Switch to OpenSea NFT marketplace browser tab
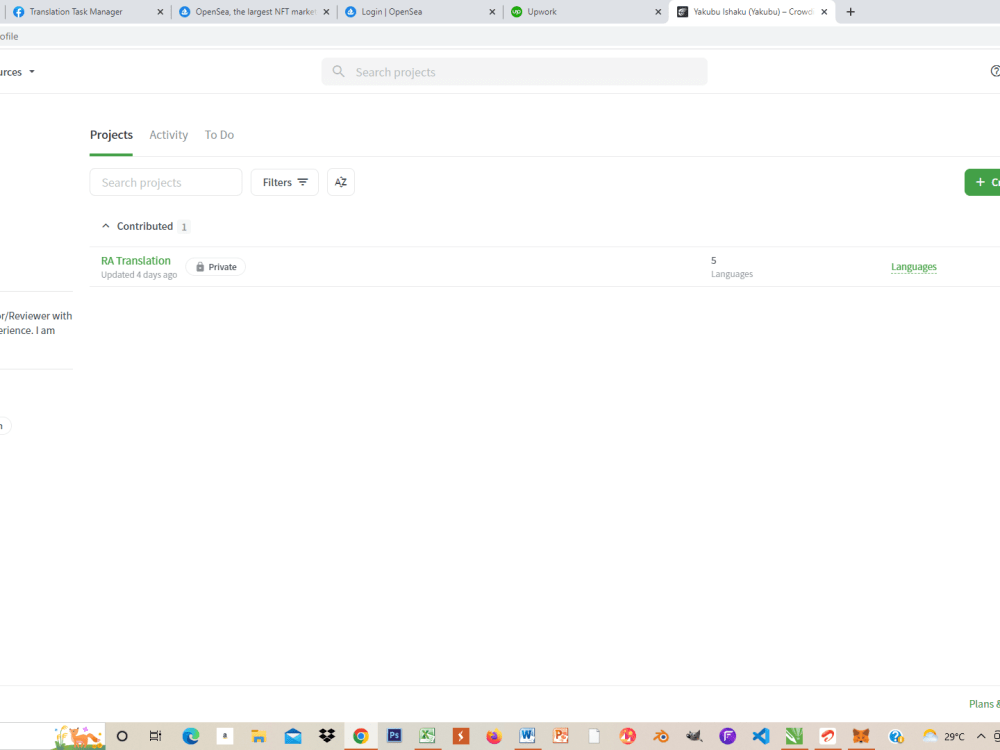1000x750 pixels. (254, 11)
